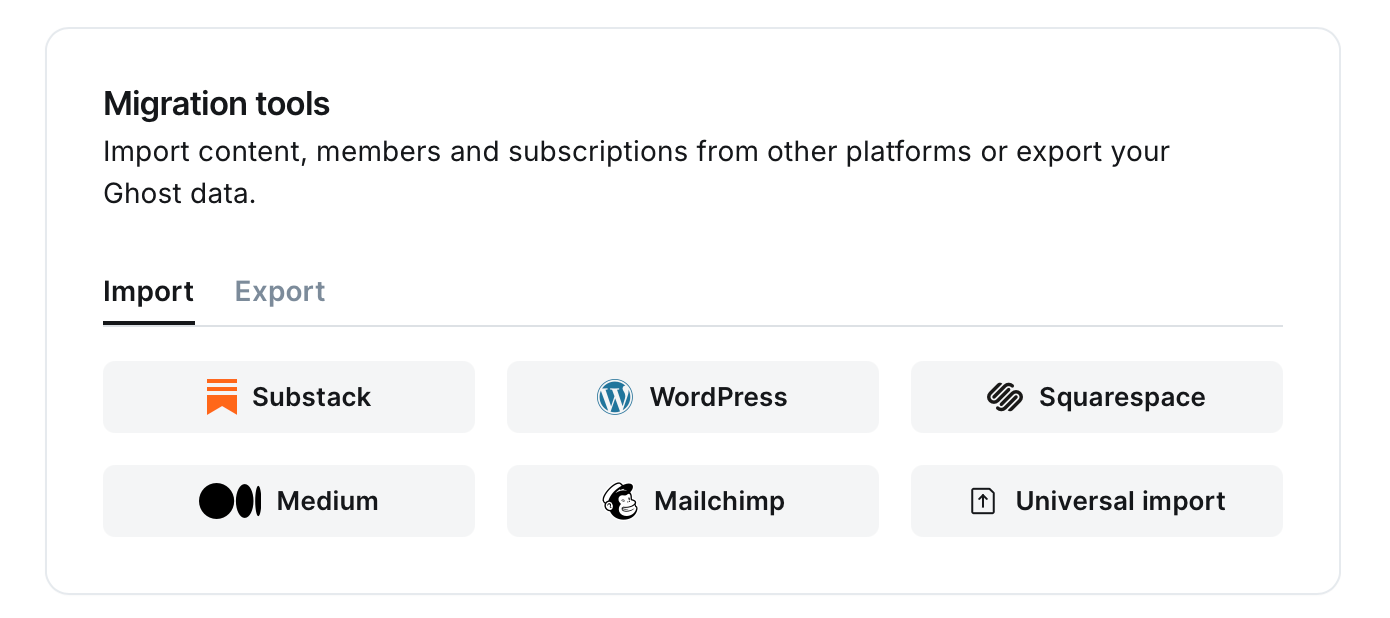Select the Mailchimp text label
This screenshot has height=618, width=1390.
pos(719,501)
